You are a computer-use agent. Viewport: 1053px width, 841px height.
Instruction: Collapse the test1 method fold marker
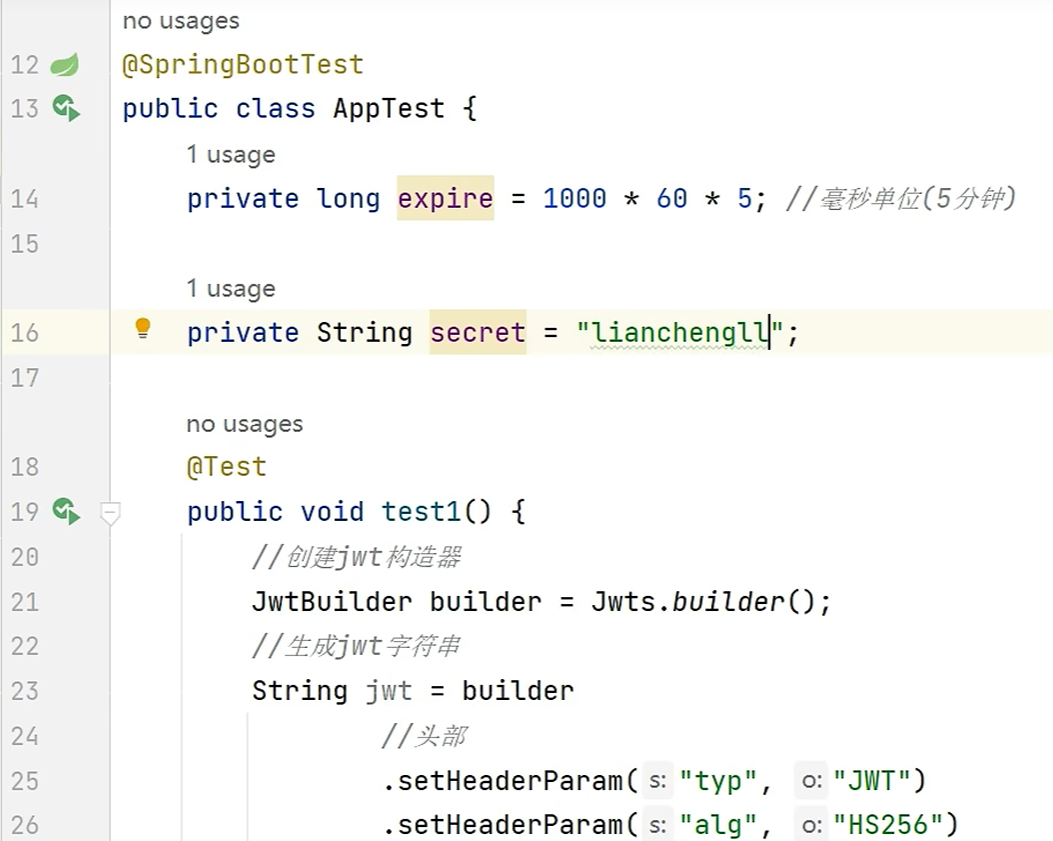pos(110,513)
